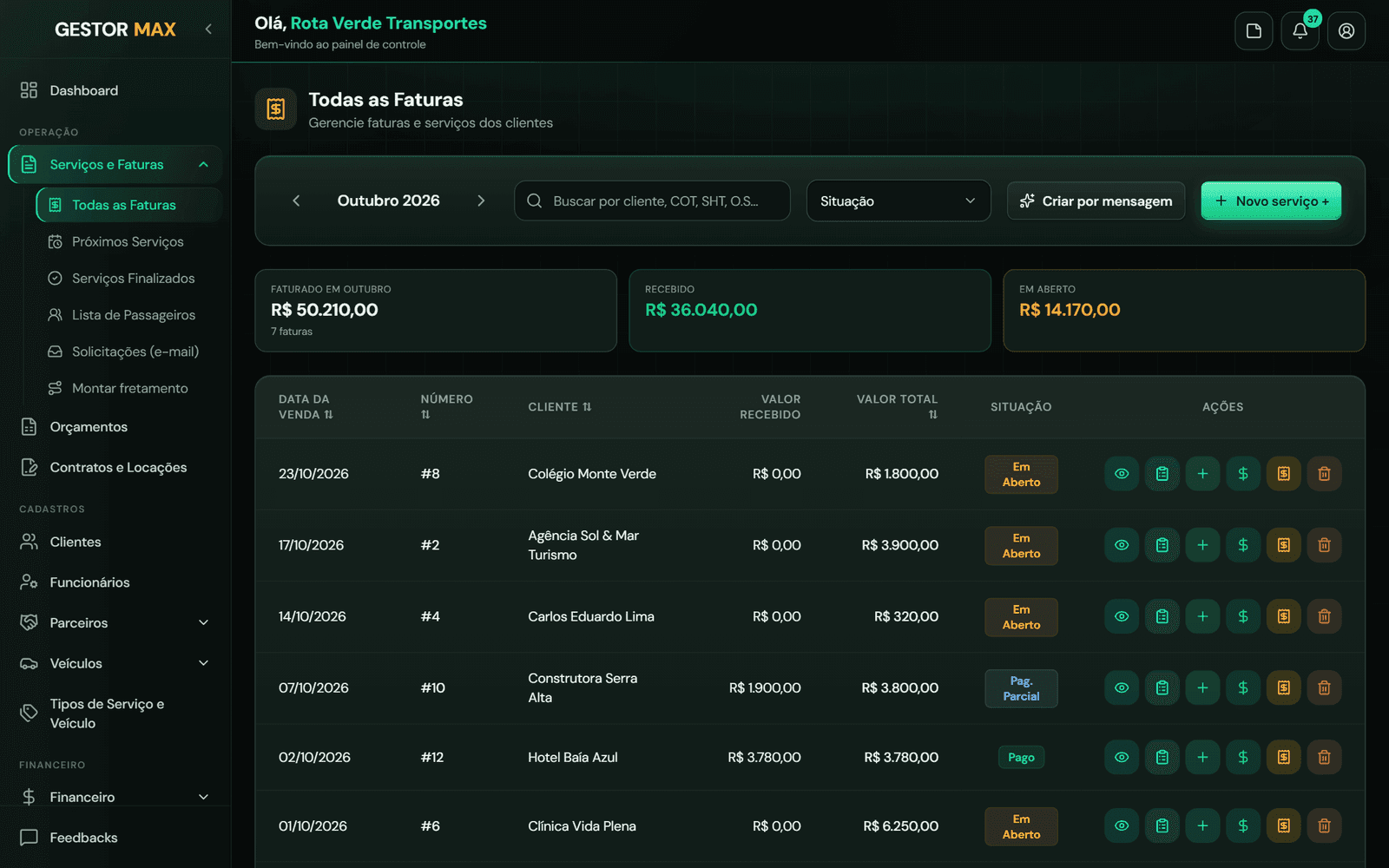Open clipboard icon for Construtora Serra Alta
Screen dimensions: 1389x868
[1162, 687]
